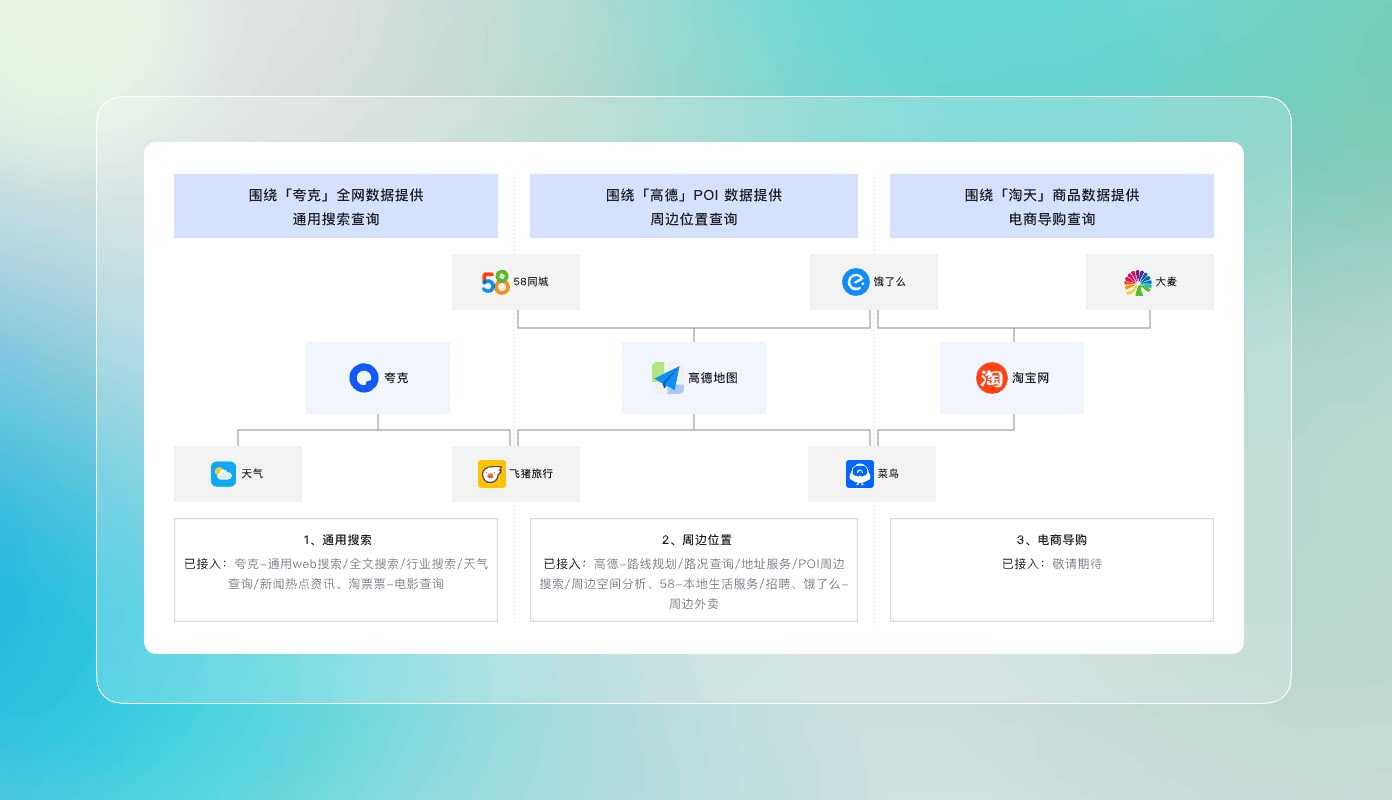
Task: Click the header line "围绕「淘天」商品数据提供"
Action: 1052,195
